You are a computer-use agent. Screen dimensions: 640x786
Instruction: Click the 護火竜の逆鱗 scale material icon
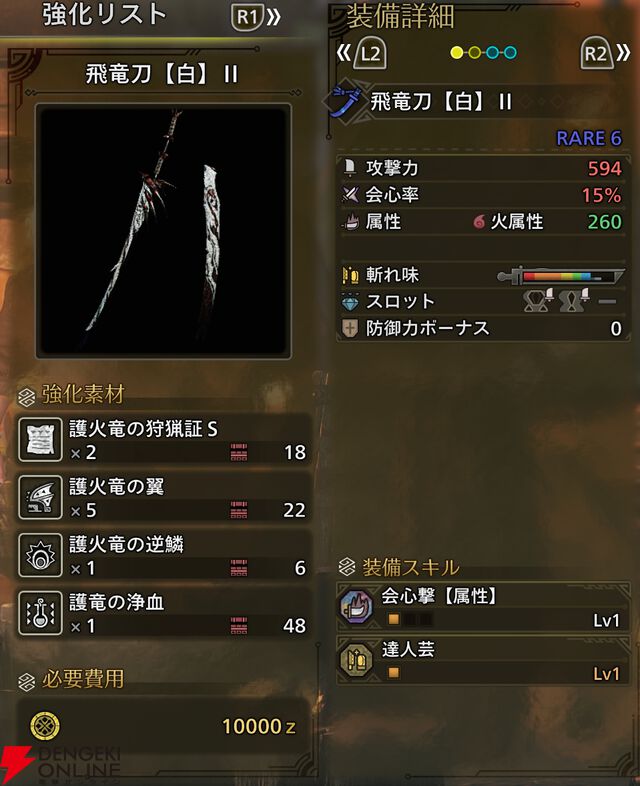pyautogui.click(x=40, y=555)
